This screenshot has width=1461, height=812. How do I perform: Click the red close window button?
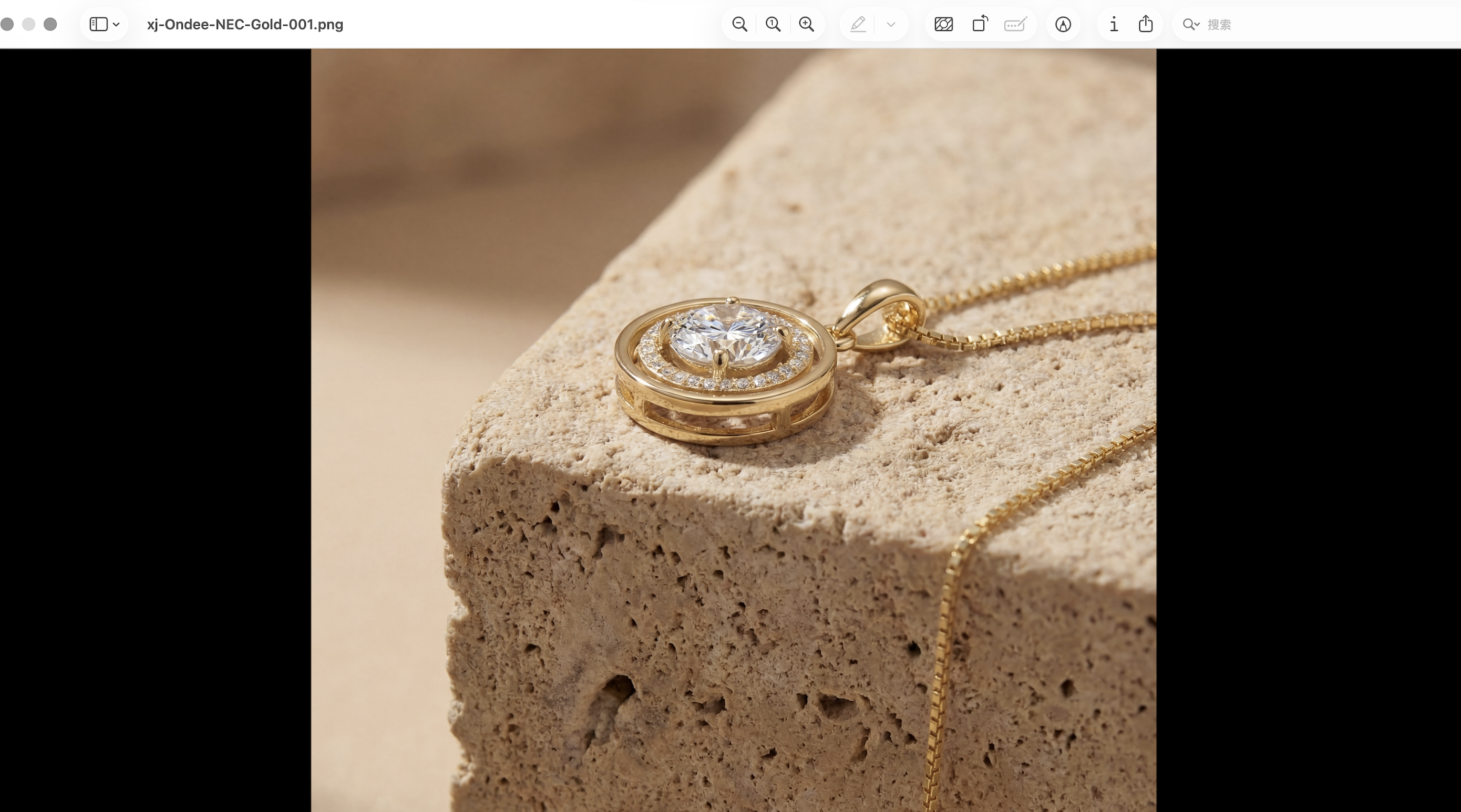7,24
